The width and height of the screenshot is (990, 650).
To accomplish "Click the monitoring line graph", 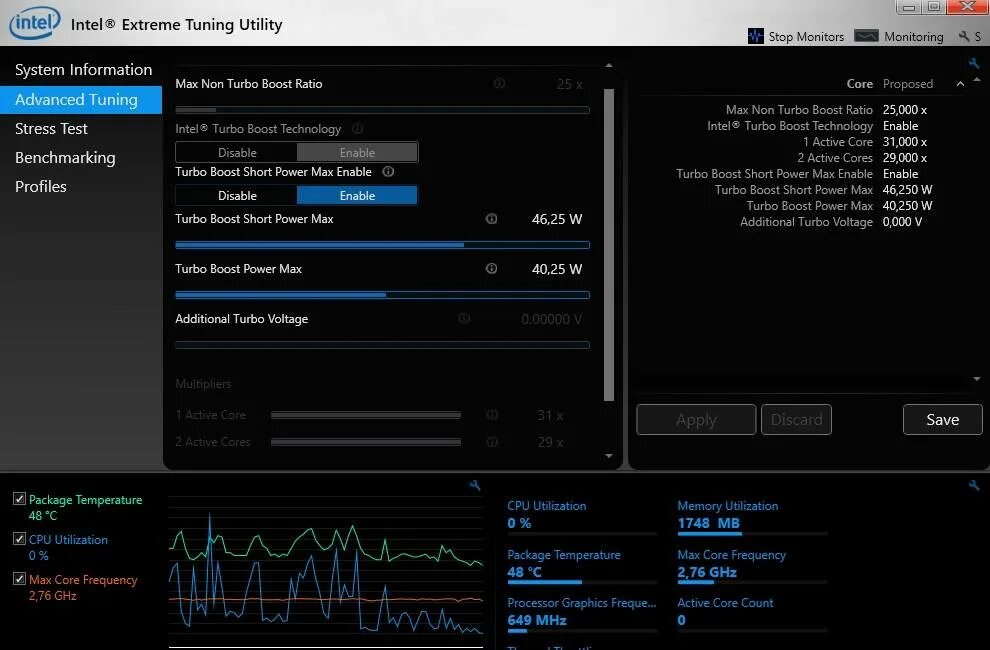I will 326,572.
